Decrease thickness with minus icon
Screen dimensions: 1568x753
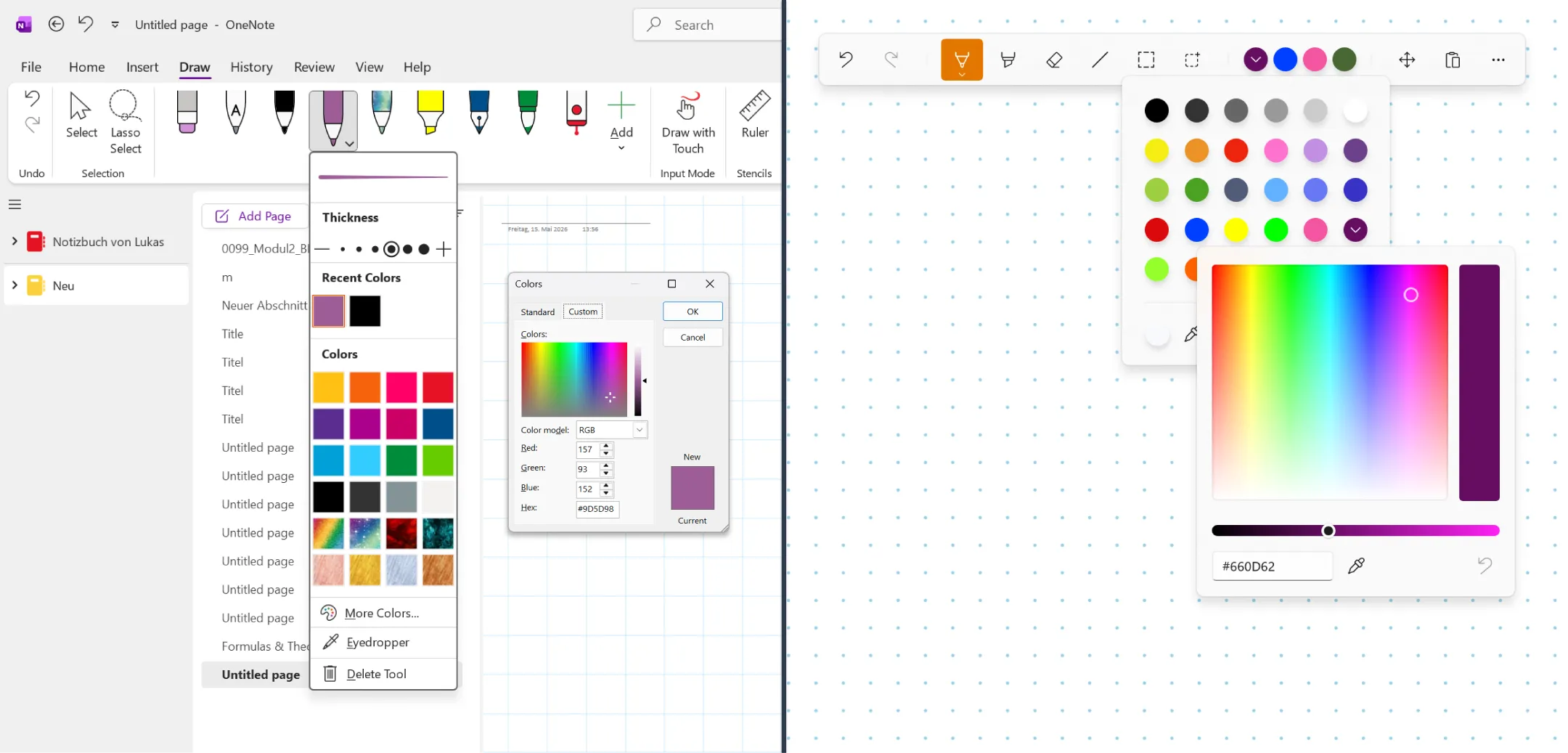[323, 249]
